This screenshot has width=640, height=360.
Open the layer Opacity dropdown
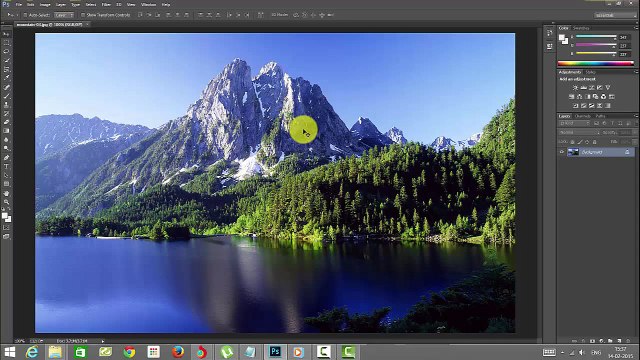(636, 133)
